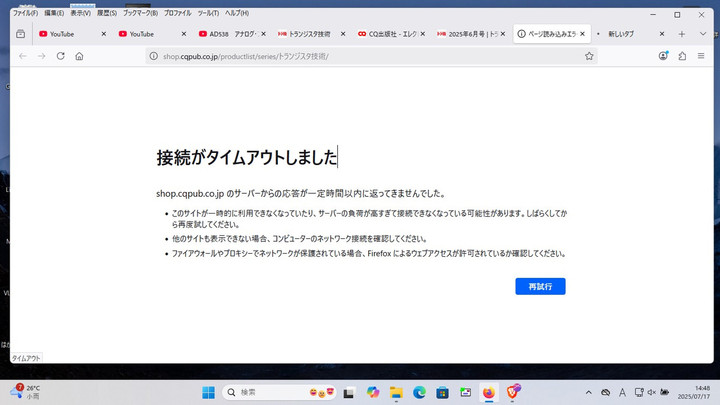This screenshot has height=405, width=720.
Task: Open the Firefox View icon left of tabs
Action: 20,34
